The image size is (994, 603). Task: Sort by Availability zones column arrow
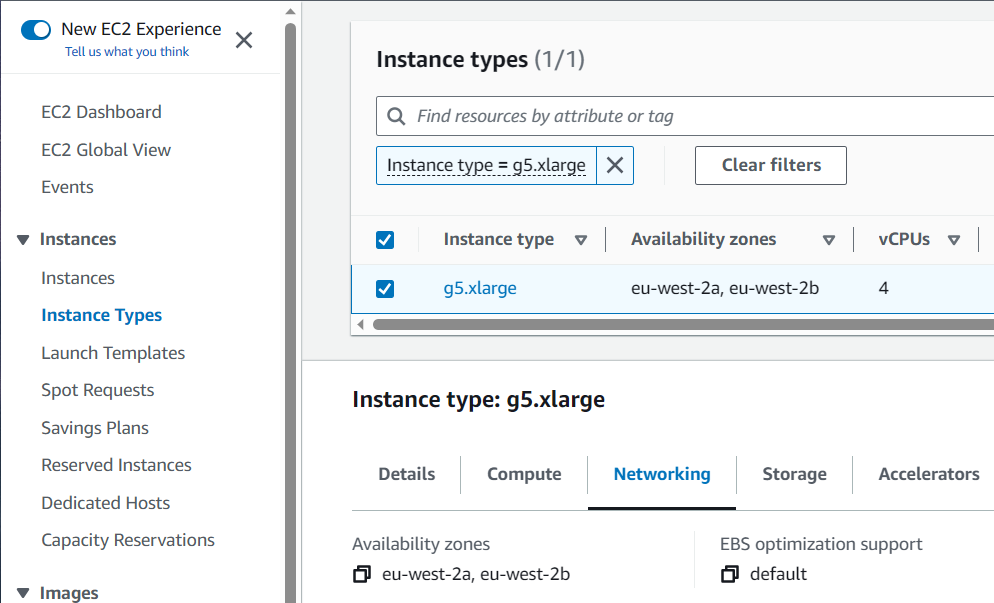[x=829, y=240]
